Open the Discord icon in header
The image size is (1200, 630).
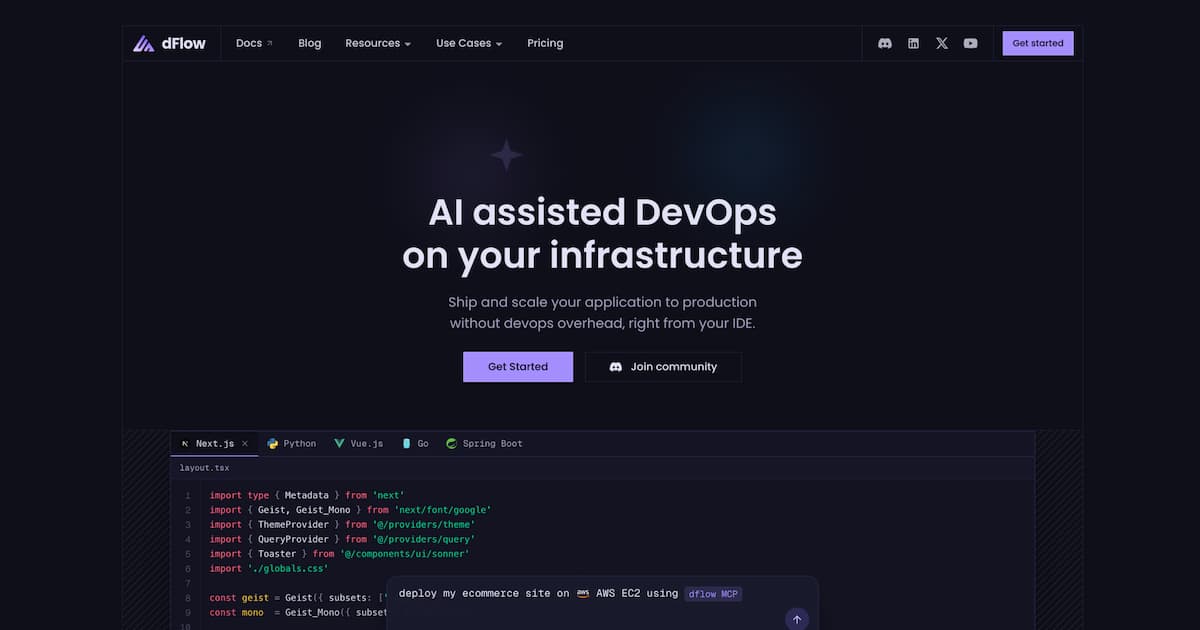[x=885, y=43]
